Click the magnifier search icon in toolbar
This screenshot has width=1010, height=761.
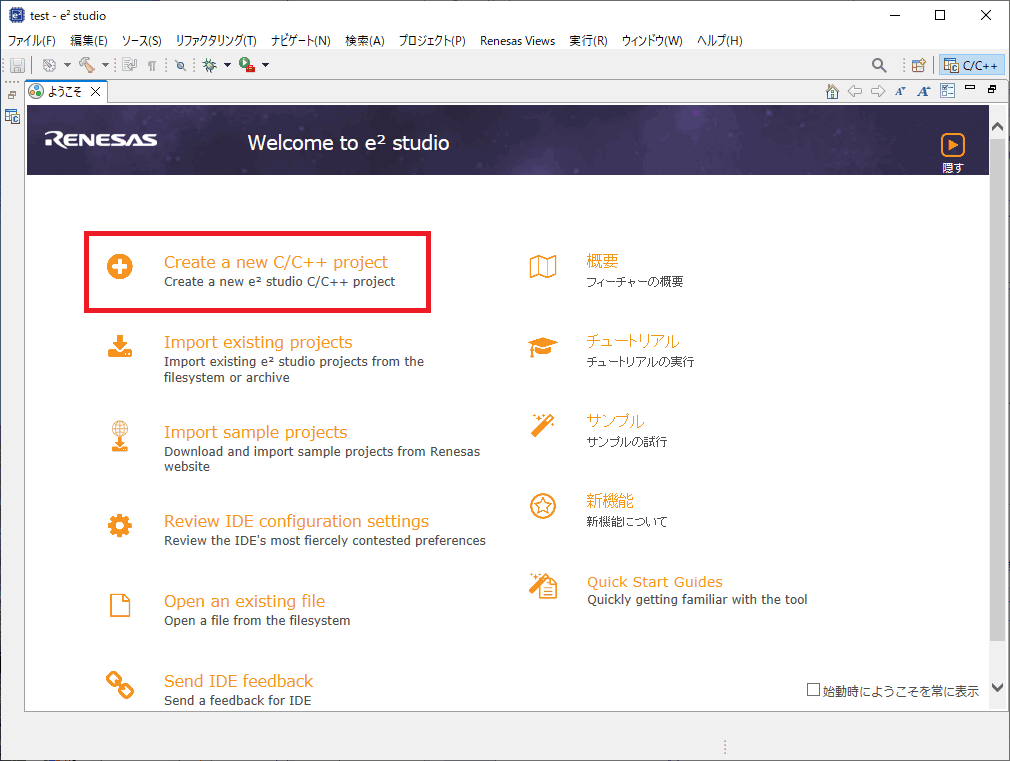pos(879,65)
